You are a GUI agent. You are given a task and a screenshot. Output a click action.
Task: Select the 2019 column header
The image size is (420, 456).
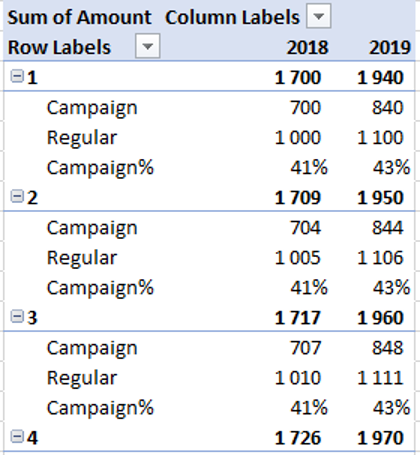point(390,47)
